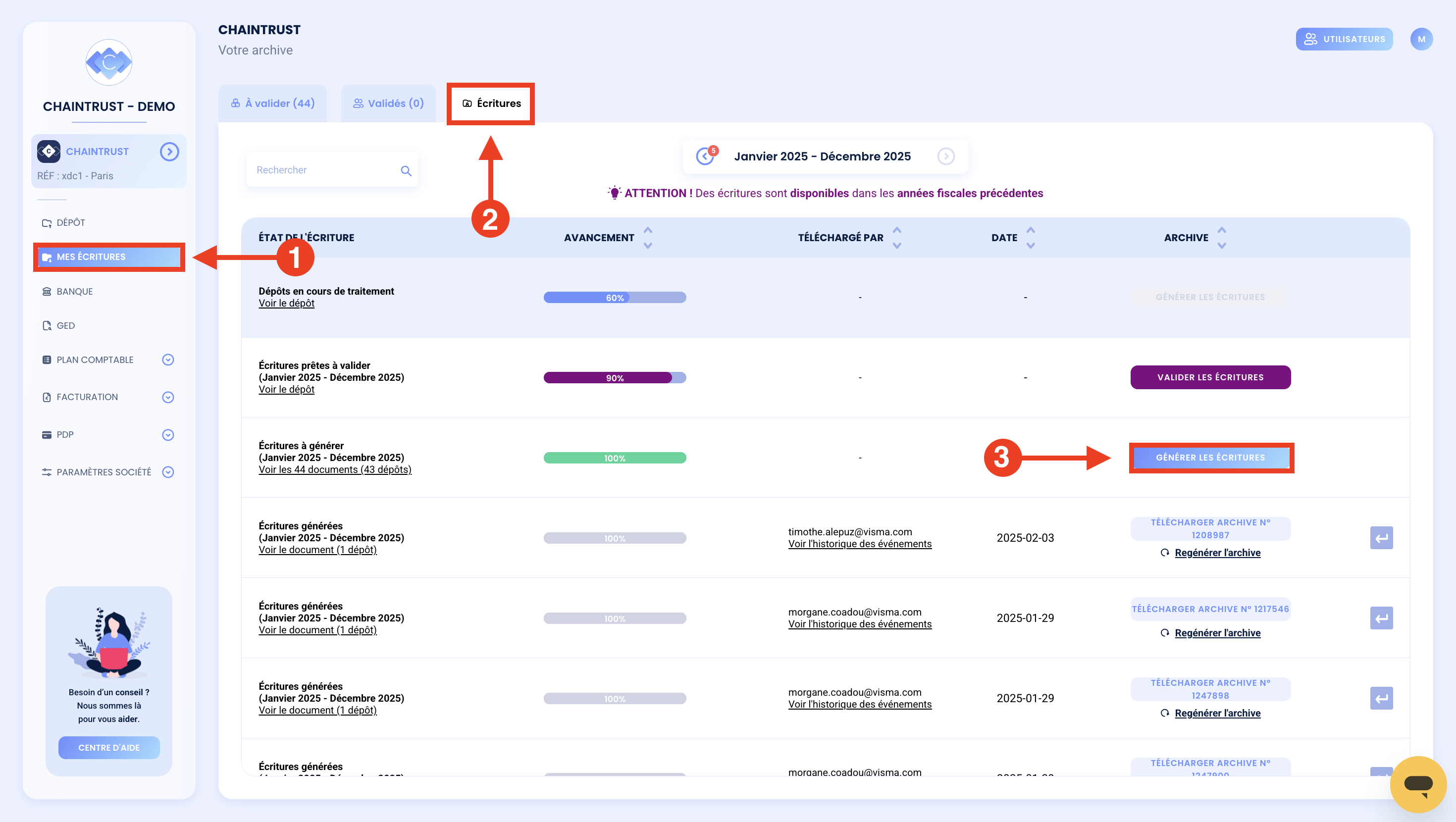Click the Chaintrust logo in the sidebar
Image resolution: width=1456 pixels, height=822 pixels.
pos(108,62)
